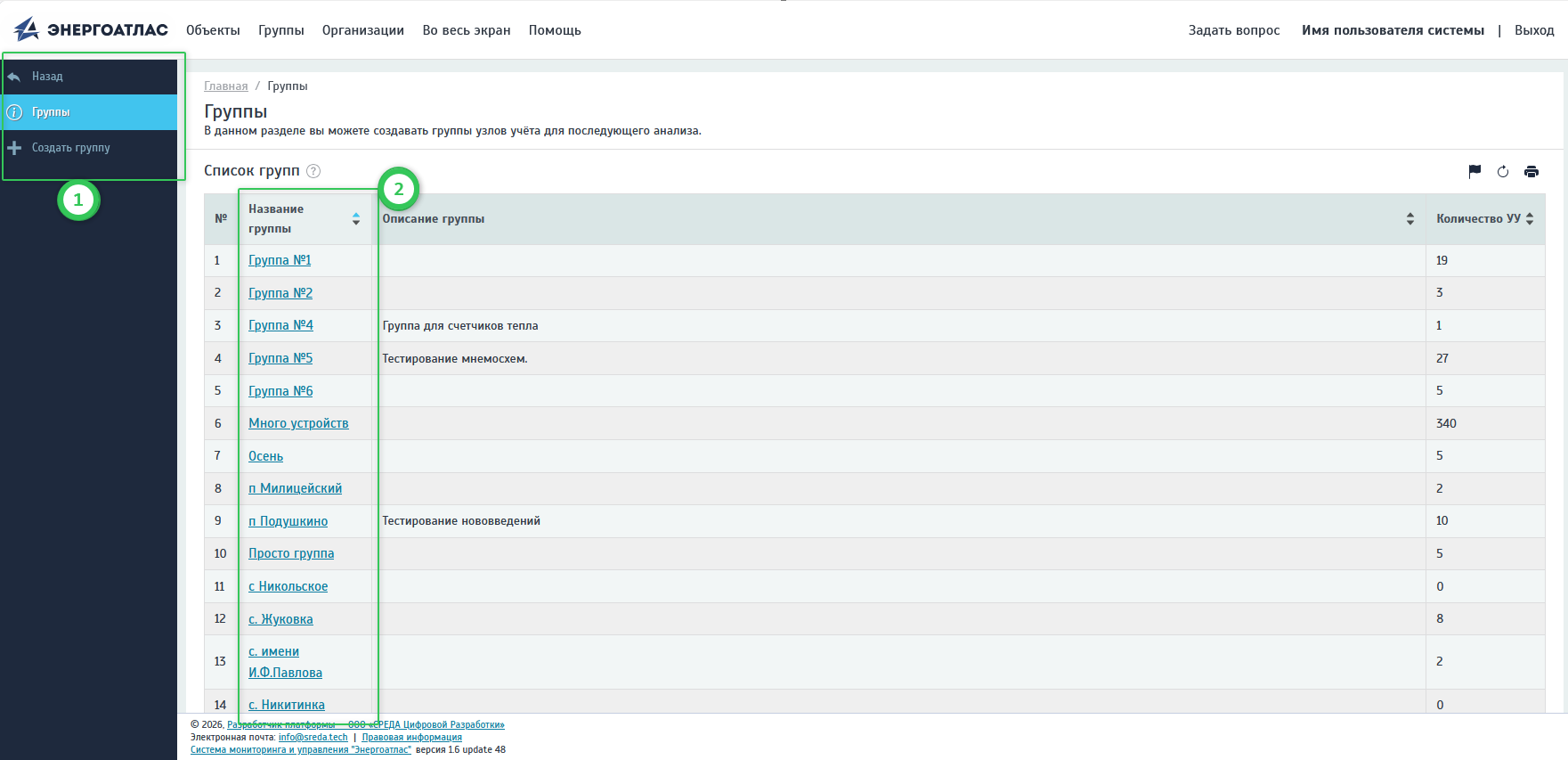Click the № column header

[x=221, y=219]
